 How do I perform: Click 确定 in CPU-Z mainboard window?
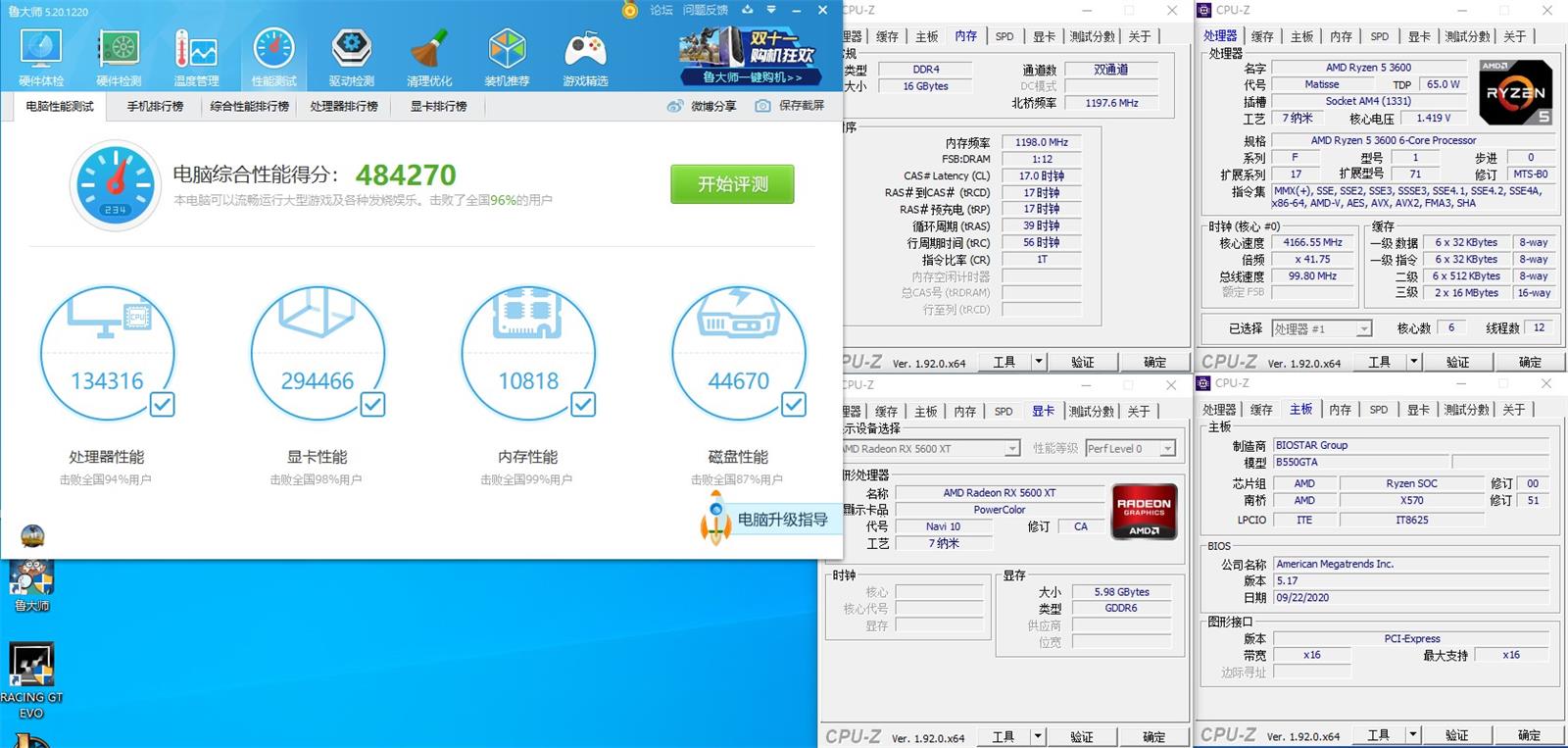(x=1529, y=734)
